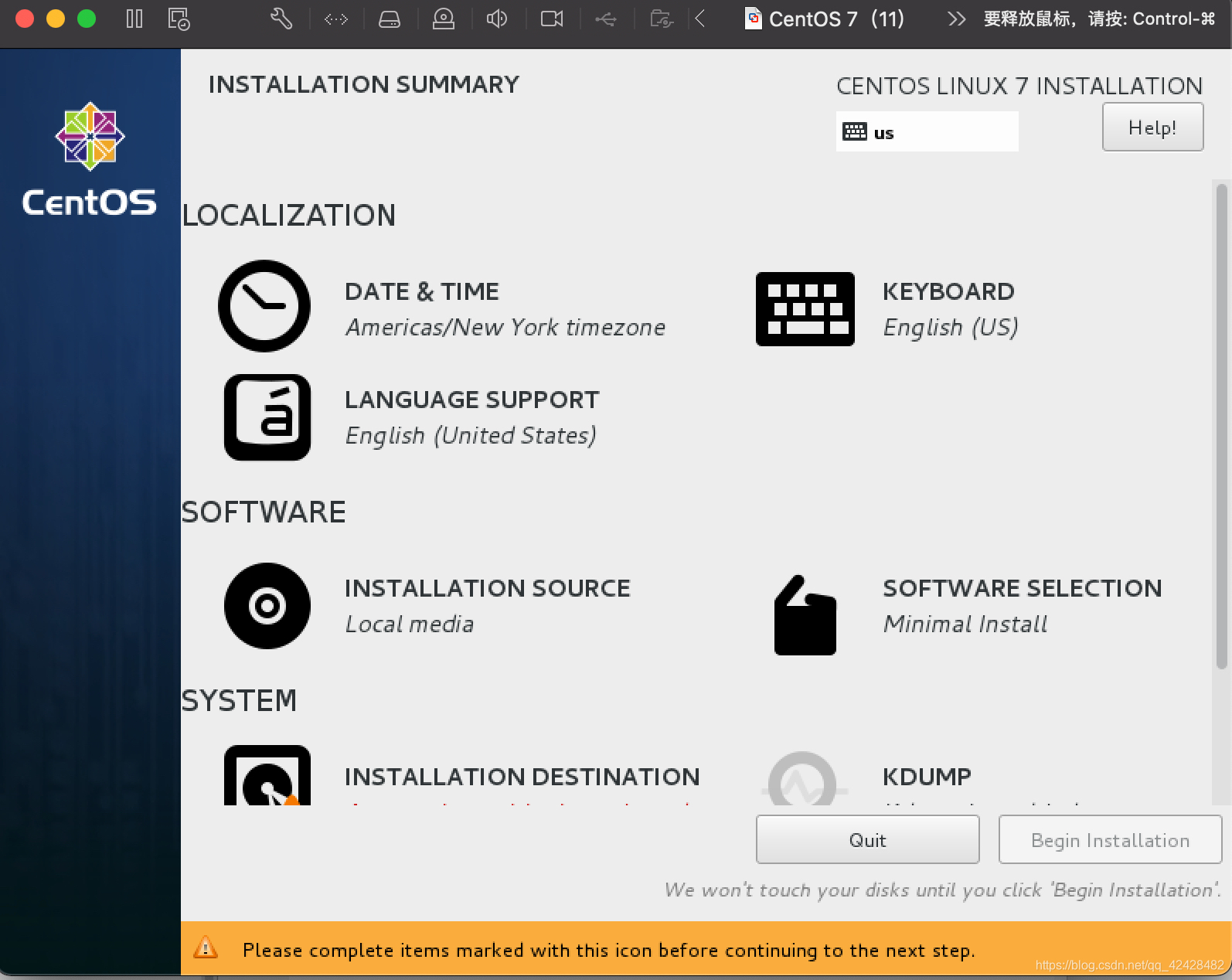
Task: Open the Keyboard layout icon
Action: 805,308
